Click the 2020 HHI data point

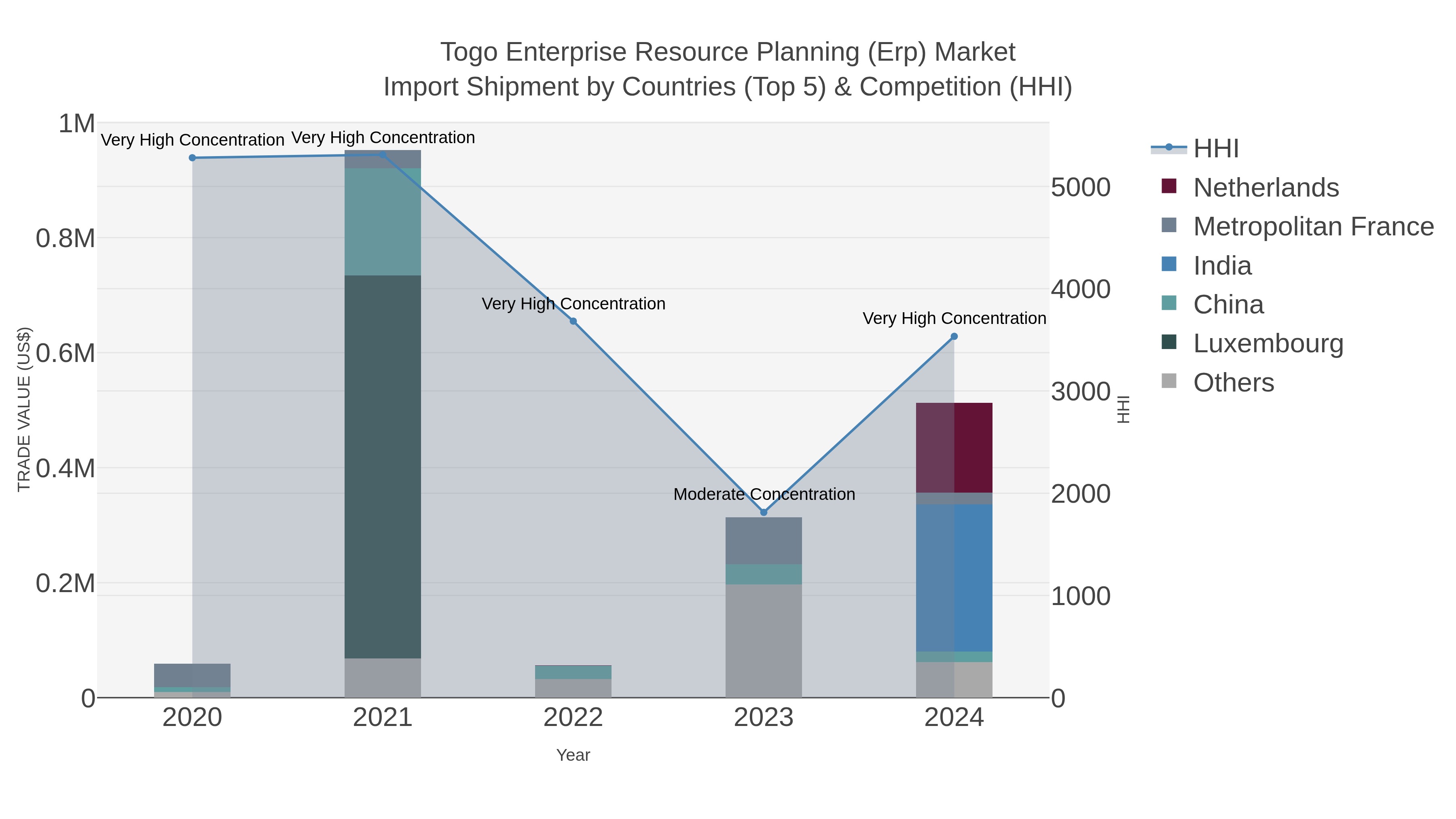pyautogui.click(x=192, y=158)
